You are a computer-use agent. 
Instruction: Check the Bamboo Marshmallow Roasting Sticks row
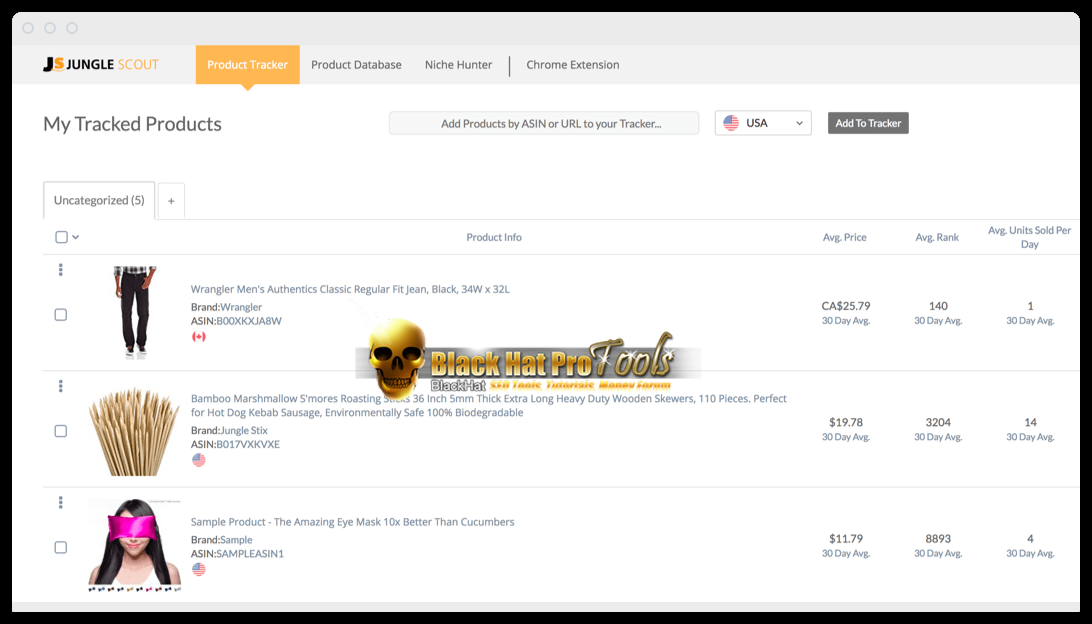(x=61, y=431)
